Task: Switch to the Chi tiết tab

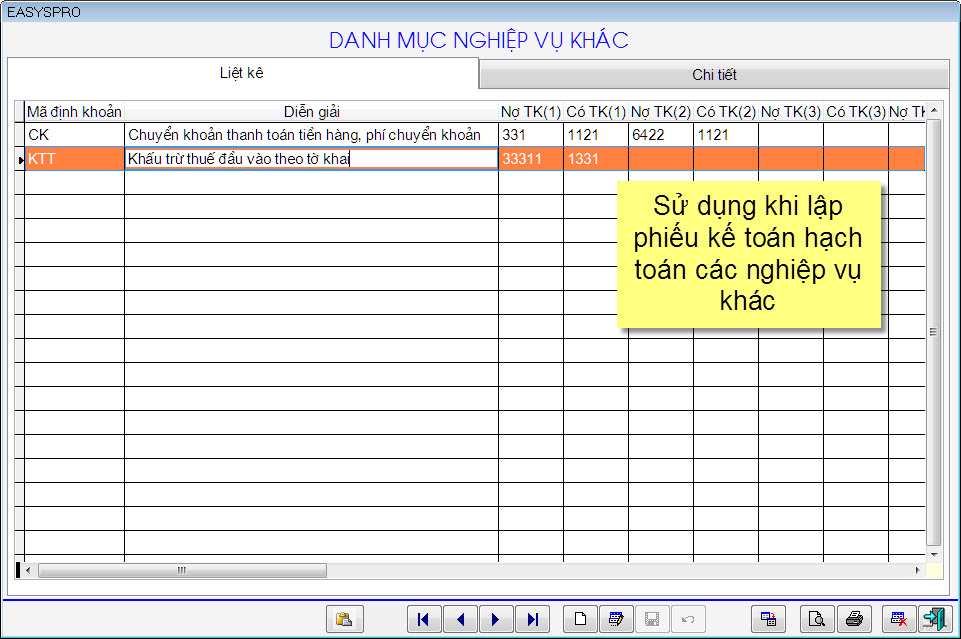Action: tap(712, 73)
